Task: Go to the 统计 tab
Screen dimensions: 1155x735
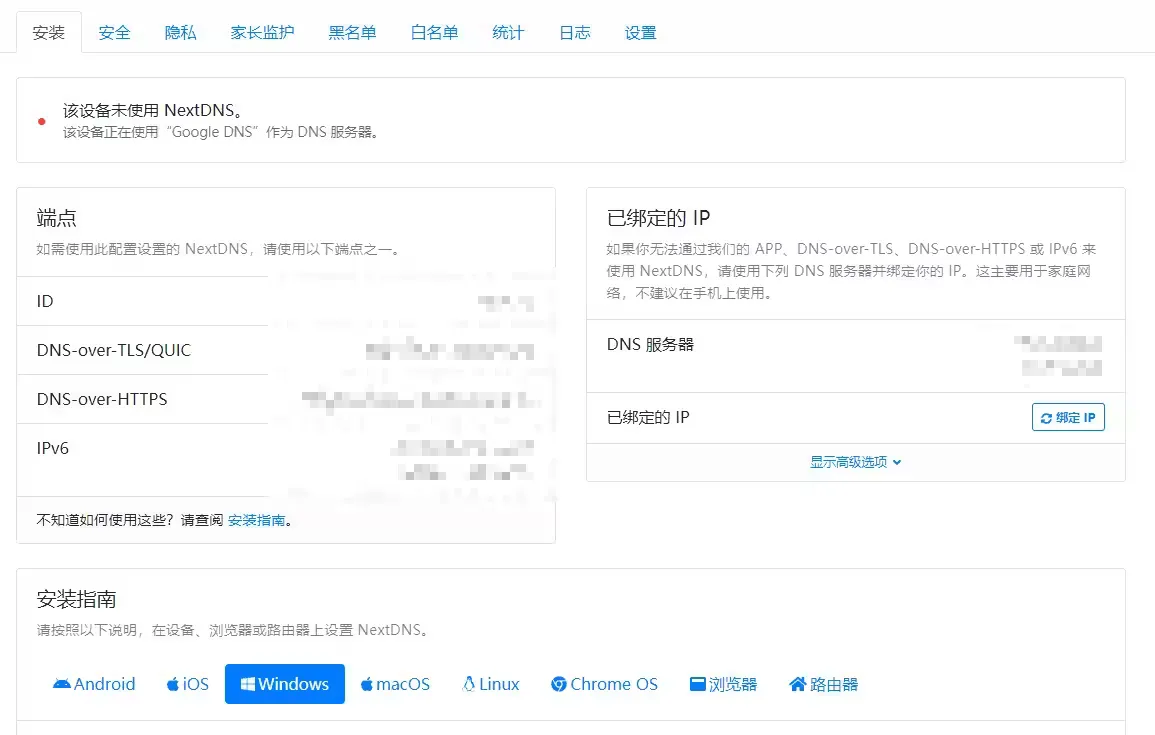Action: pyautogui.click(x=508, y=33)
